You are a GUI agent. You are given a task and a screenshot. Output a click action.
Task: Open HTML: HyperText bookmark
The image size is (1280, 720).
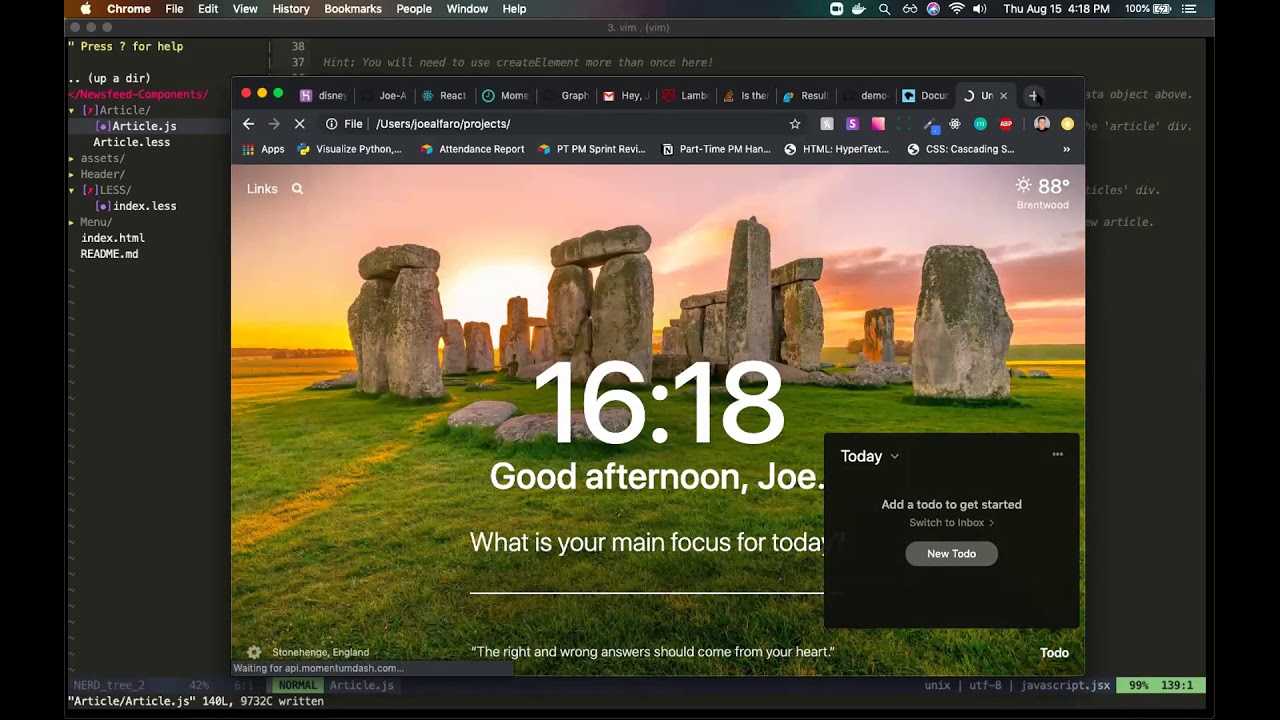tap(837, 149)
